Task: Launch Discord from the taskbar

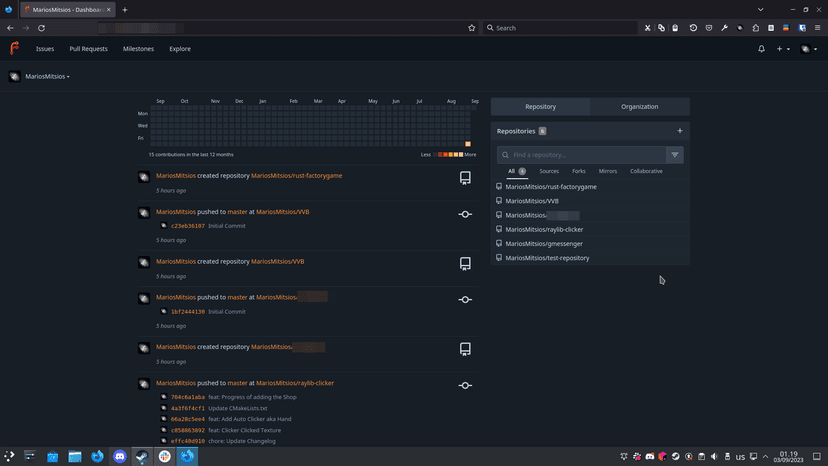Action: 120,456
